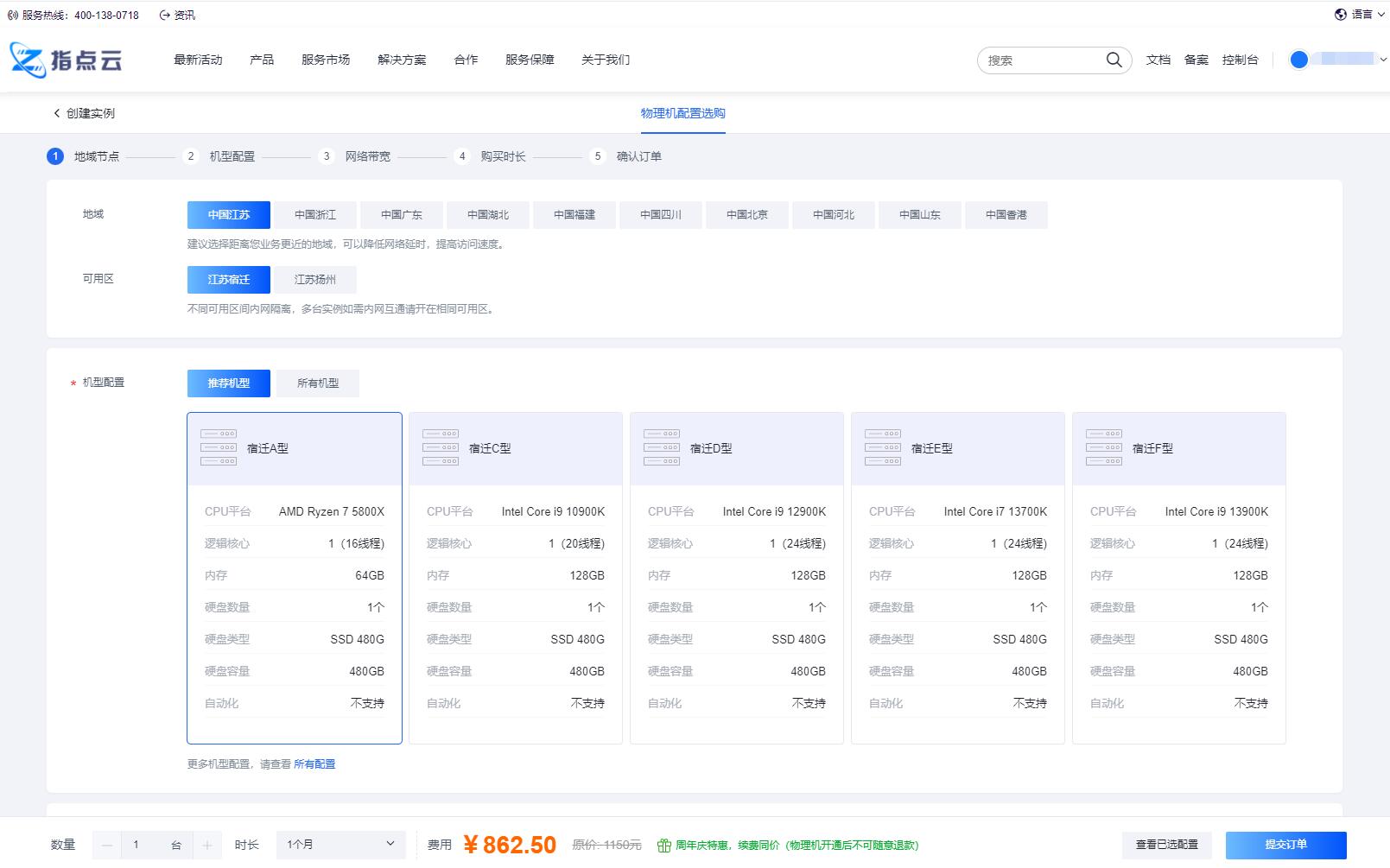Click the 提交订单 button
The image size is (1390, 868).
pos(1285,845)
